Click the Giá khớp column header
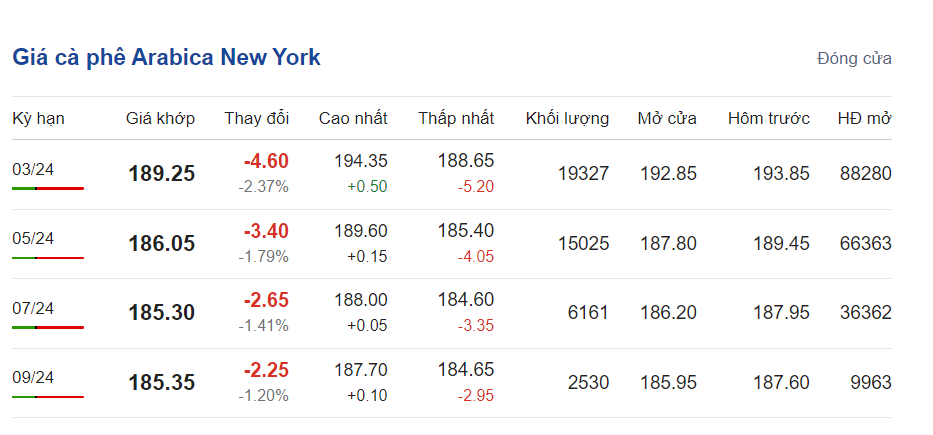 point(160,118)
